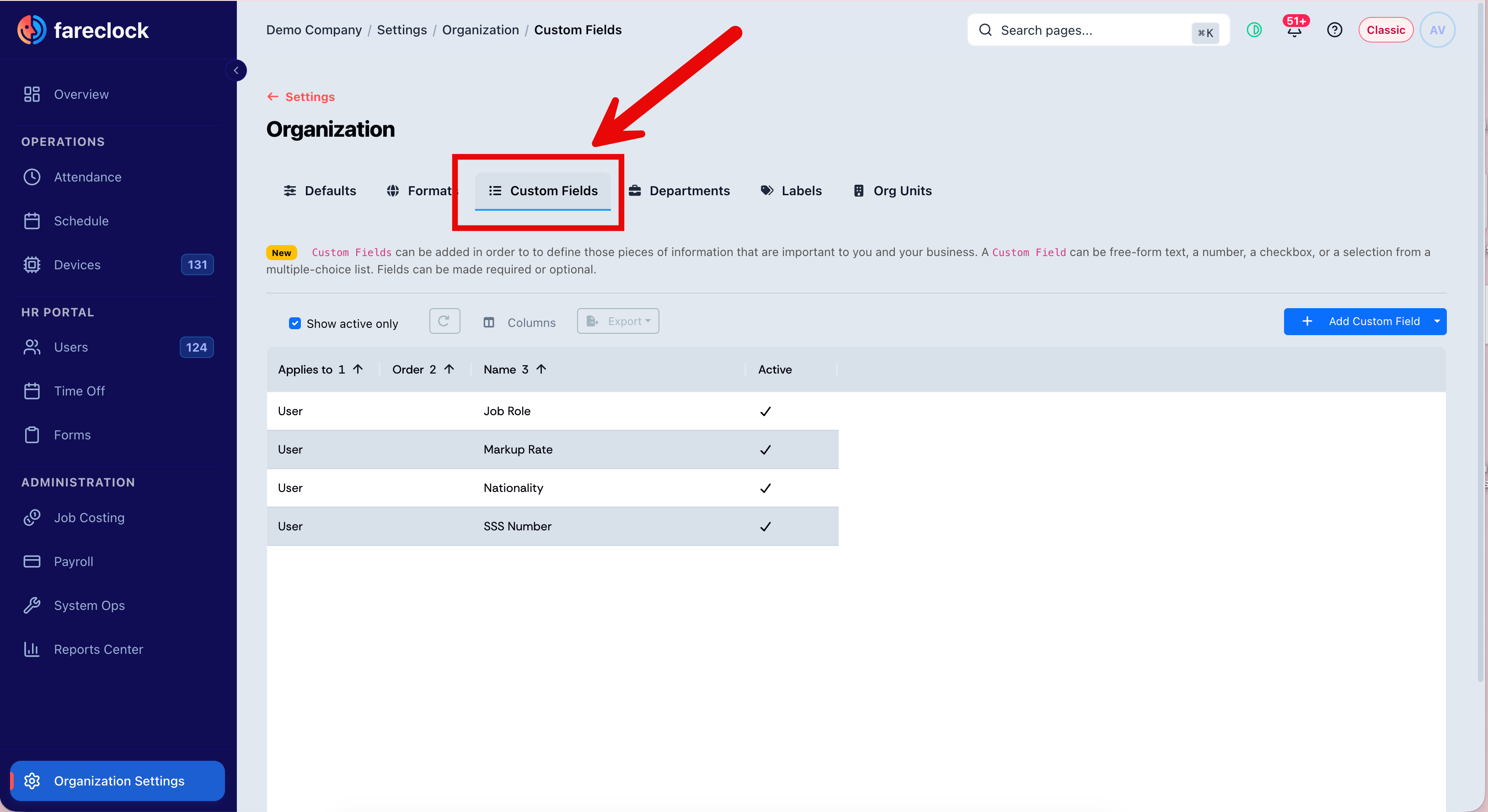Image resolution: width=1488 pixels, height=812 pixels.
Task: Click the notifications bell icon
Action: (x=1294, y=30)
